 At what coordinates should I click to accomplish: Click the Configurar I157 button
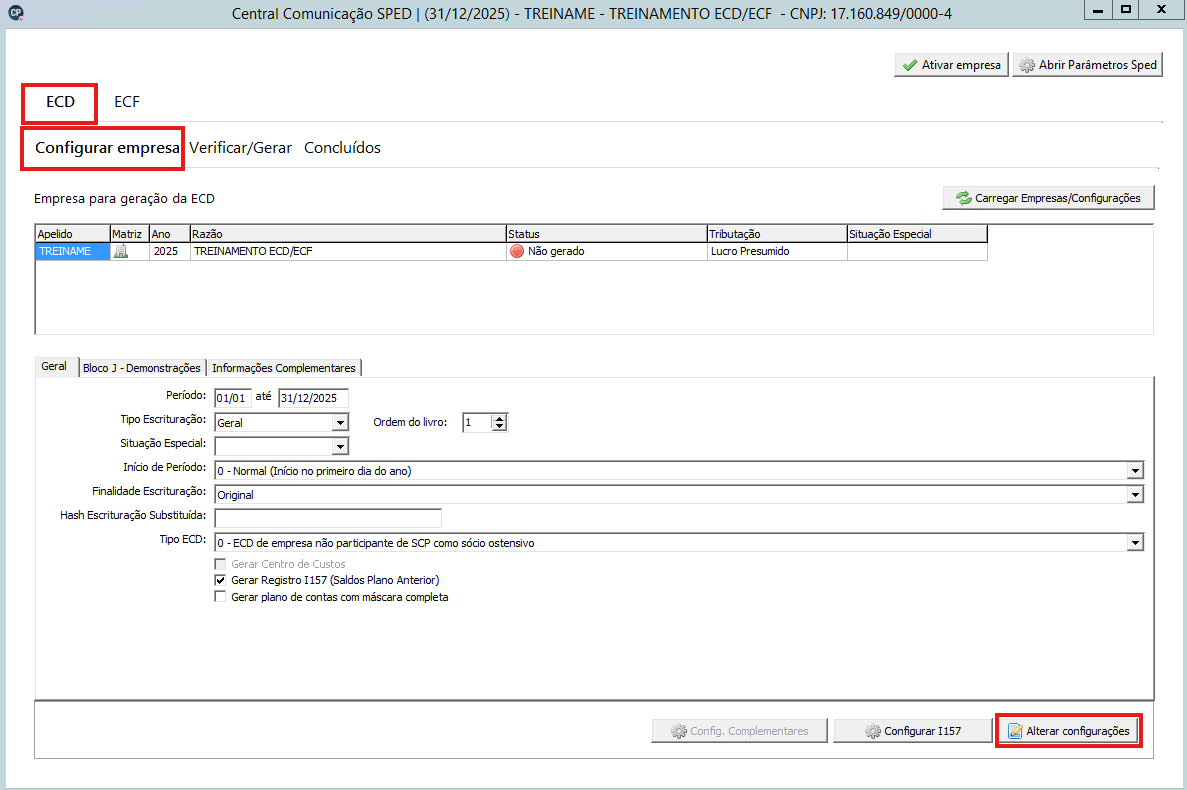tap(912, 731)
